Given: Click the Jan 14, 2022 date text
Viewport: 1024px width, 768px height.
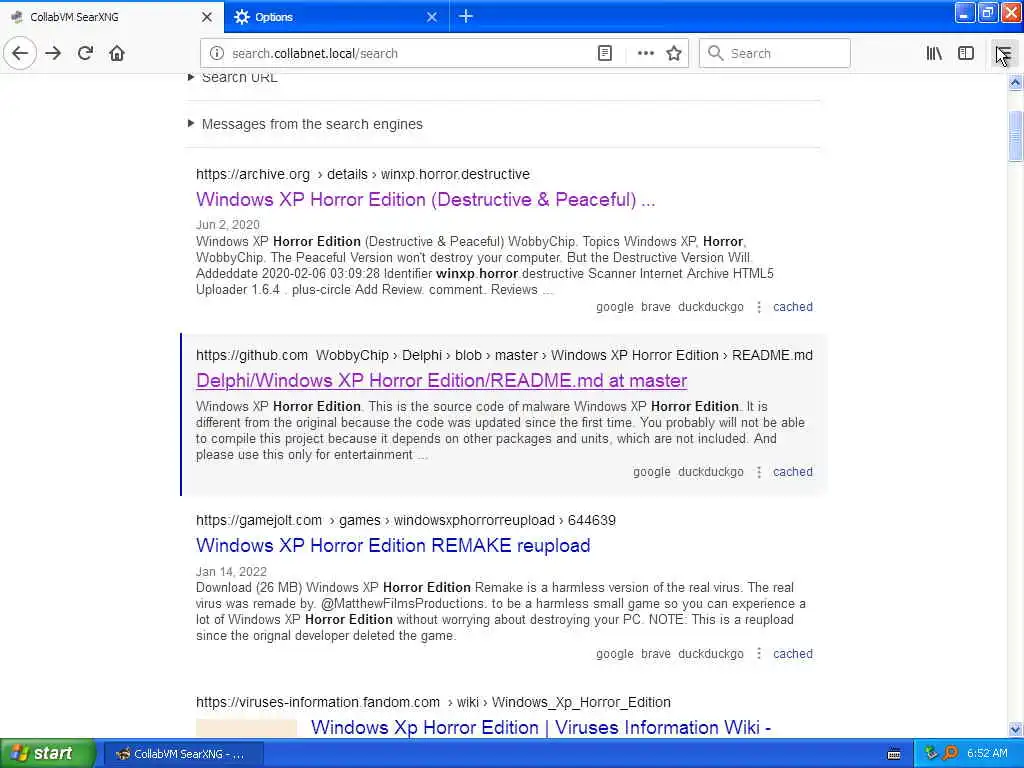Looking at the screenshot, I should coord(231,571).
